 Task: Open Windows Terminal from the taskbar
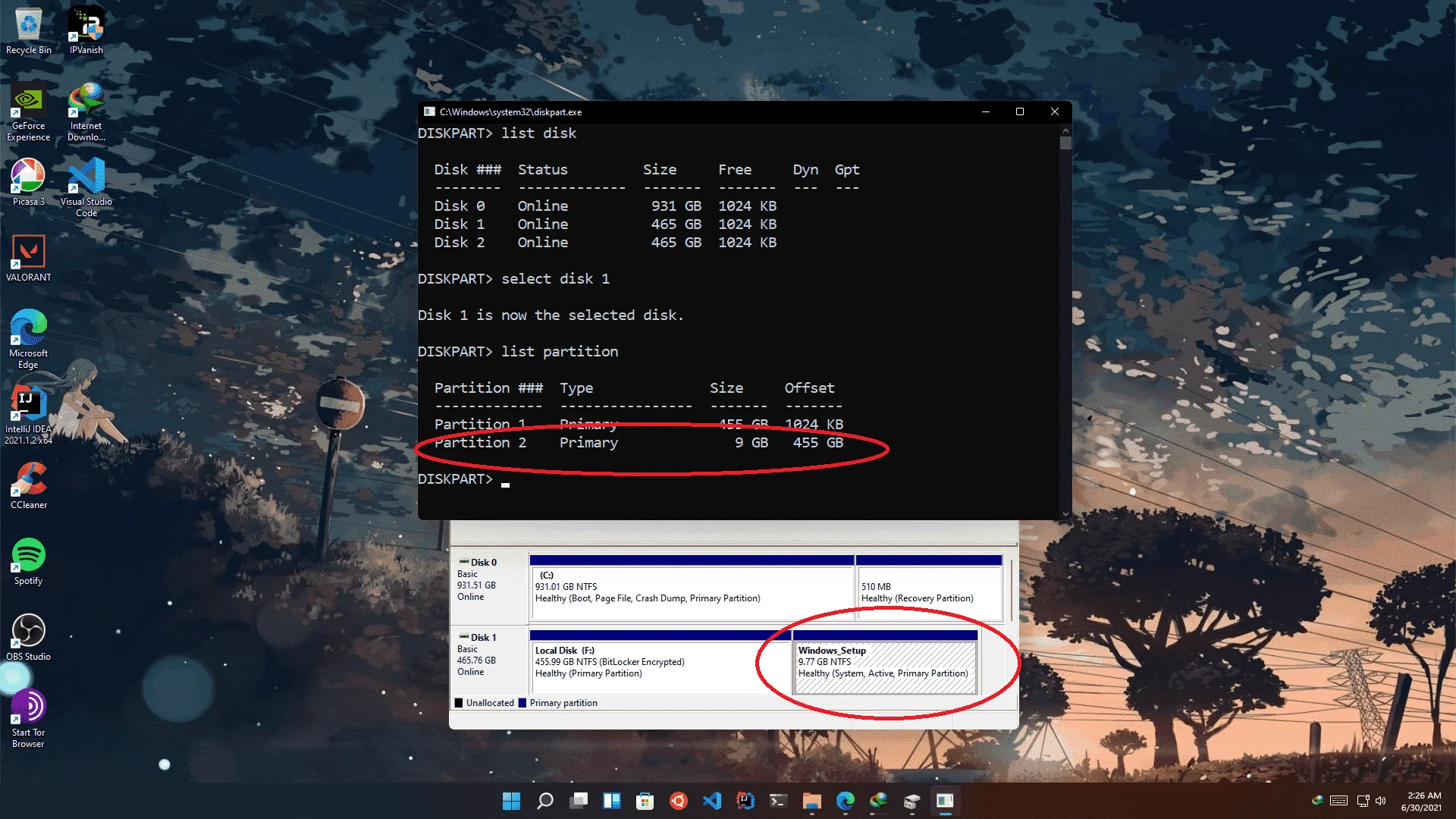pos(779,801)
